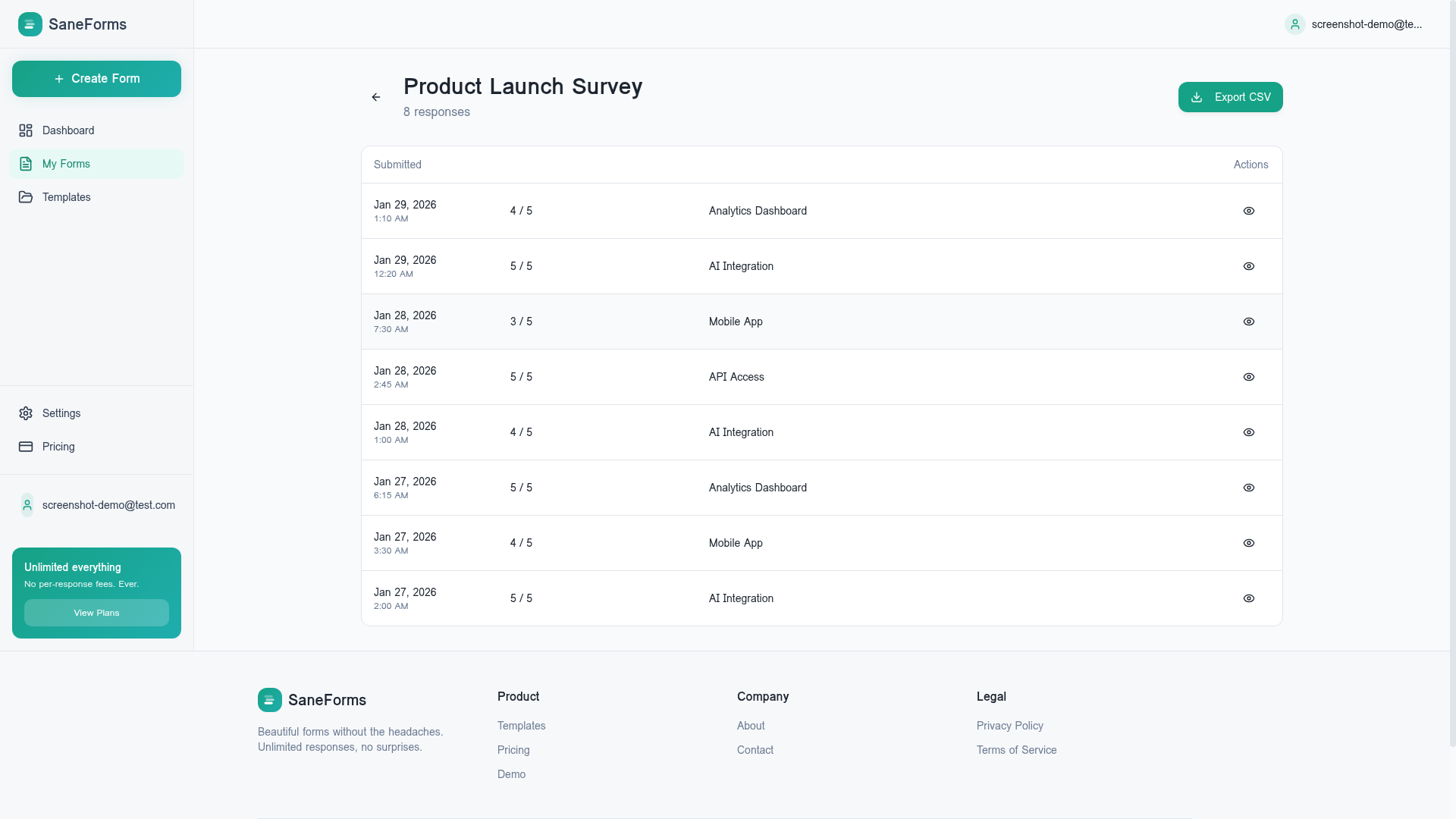This screenshot has height=819, width=1456.
Task: Open the Contact link in footer
Action: click(x=755, y=750)
